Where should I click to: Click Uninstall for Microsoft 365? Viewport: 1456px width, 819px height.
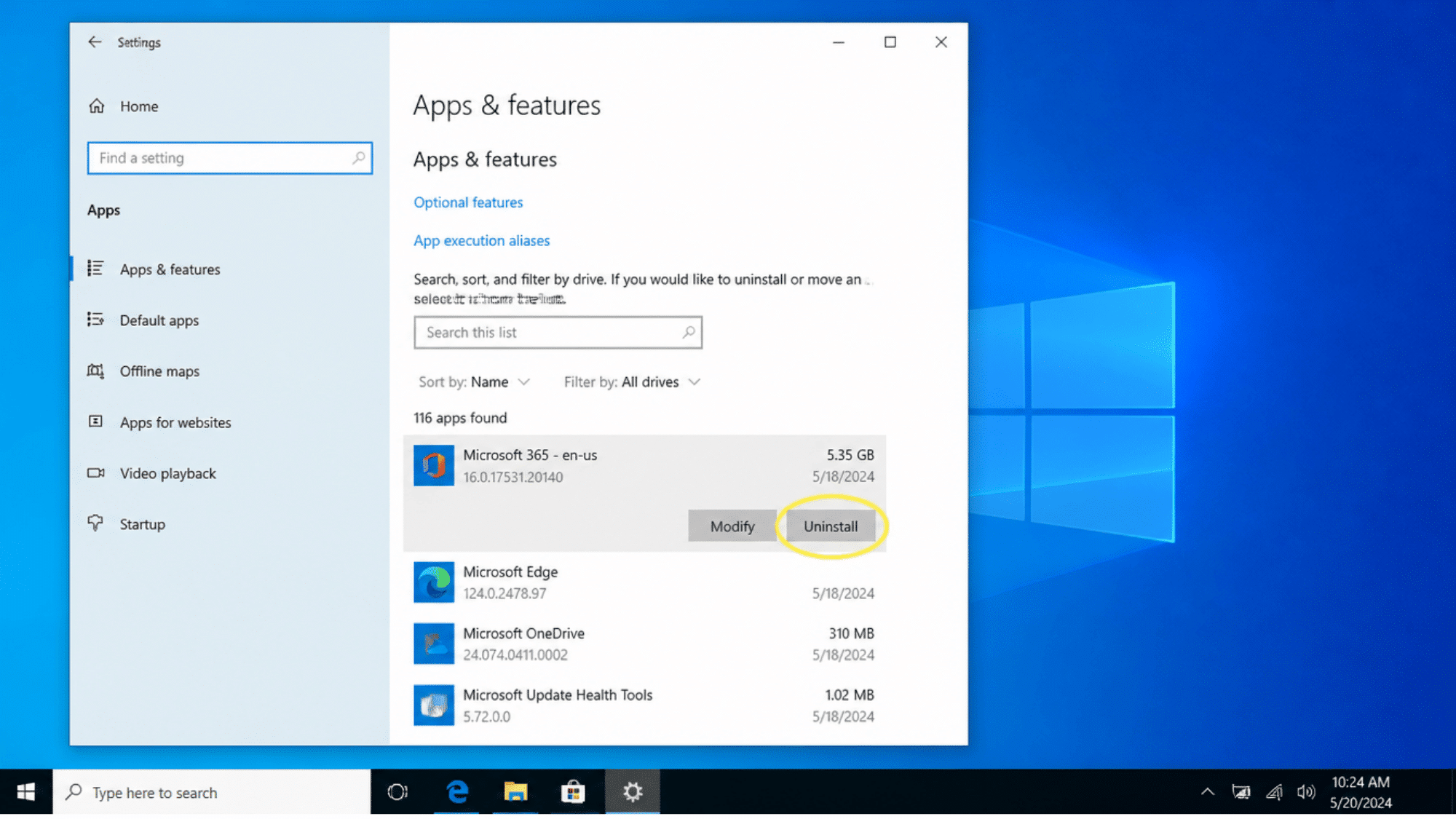point(831,526)
